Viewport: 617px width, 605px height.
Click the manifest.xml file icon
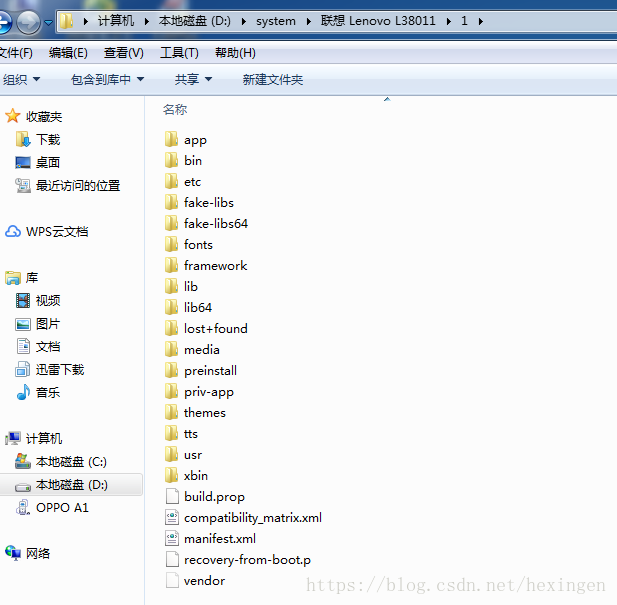click(172, 538)
